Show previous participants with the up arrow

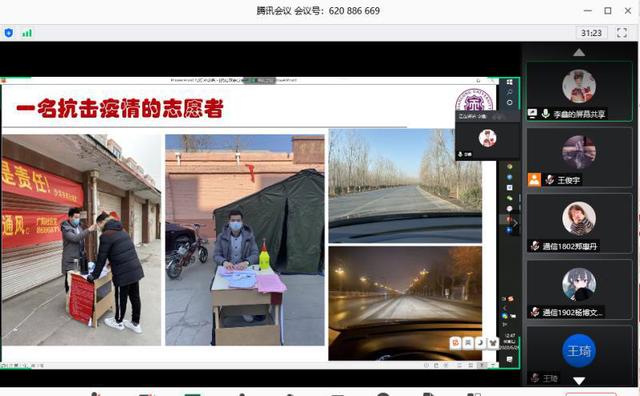(x=579, y=52)
